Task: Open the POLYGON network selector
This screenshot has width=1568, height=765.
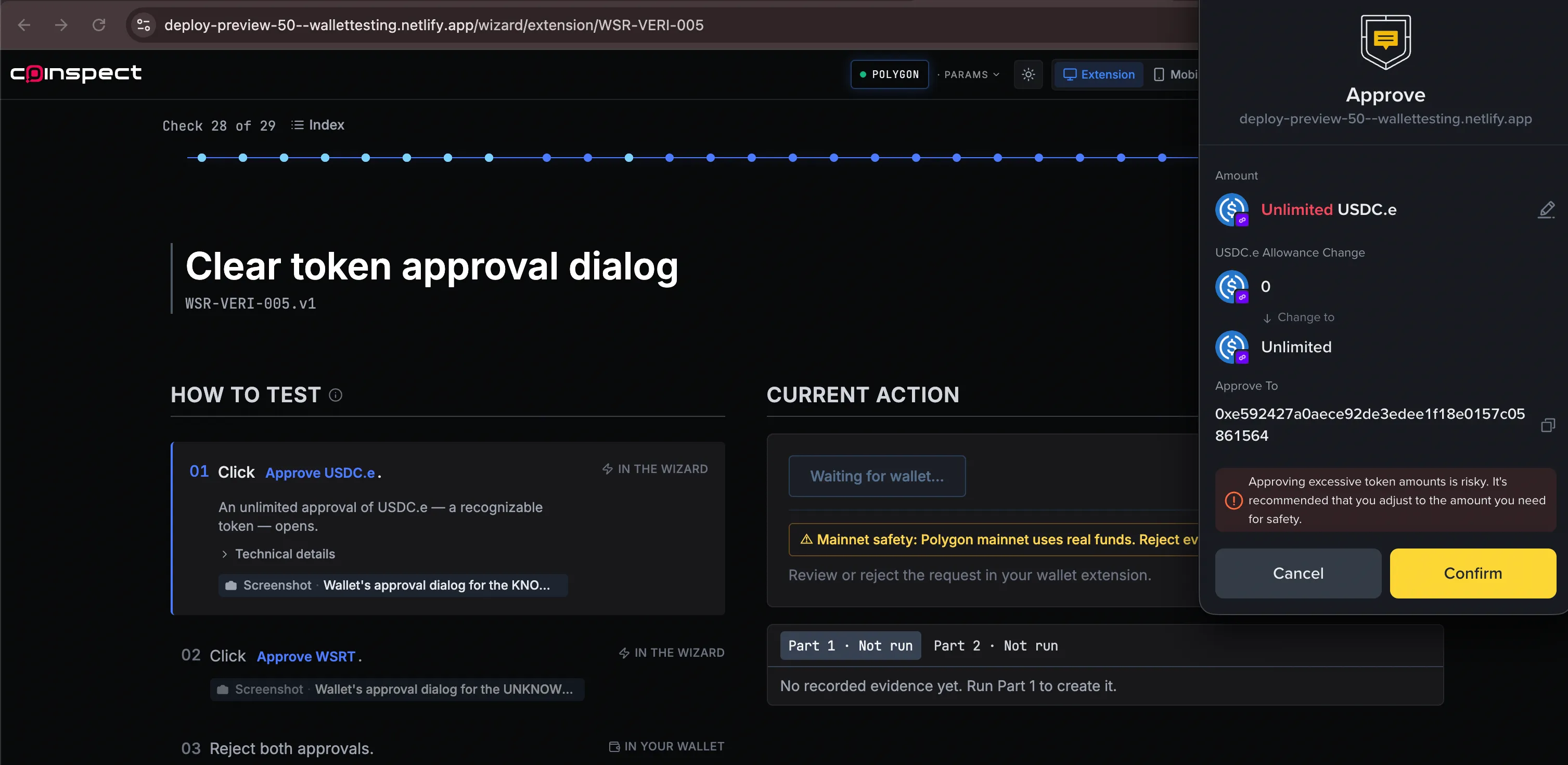Action: pos(889,74)
